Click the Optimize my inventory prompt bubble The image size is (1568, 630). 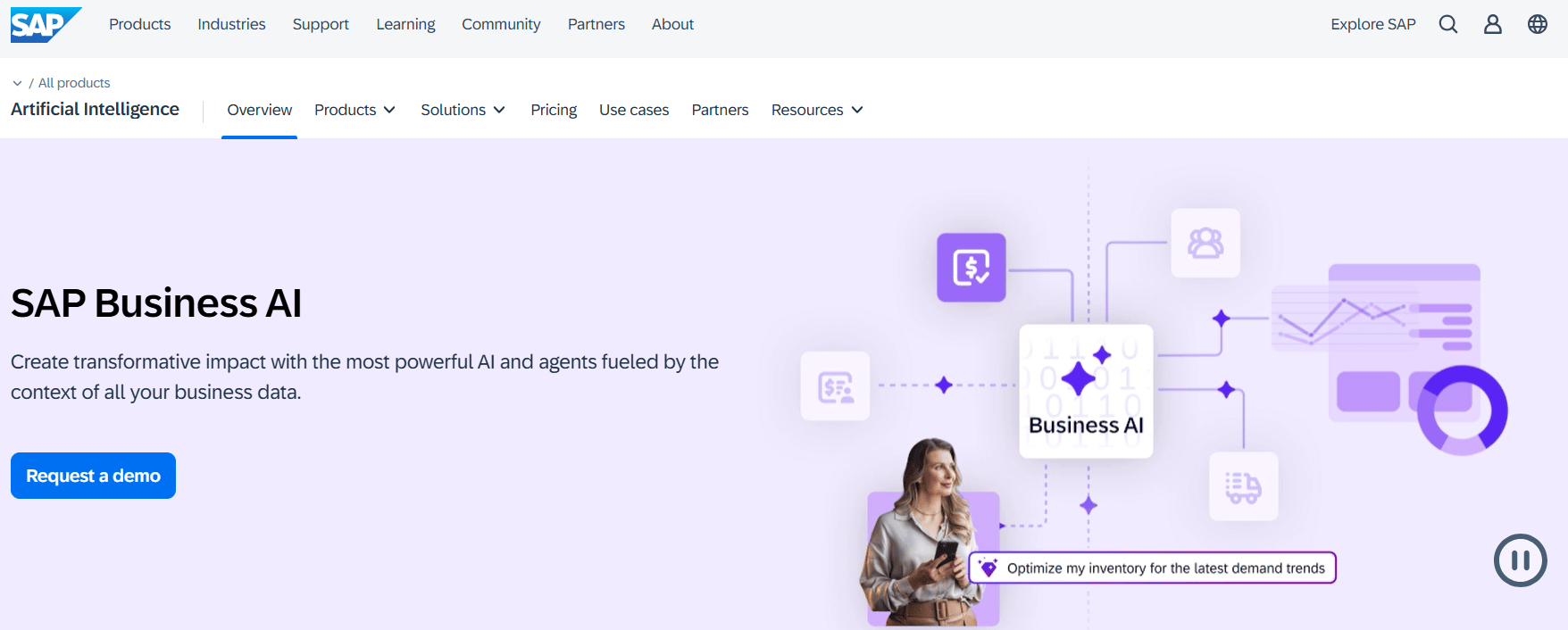(x=1153, y=568)
